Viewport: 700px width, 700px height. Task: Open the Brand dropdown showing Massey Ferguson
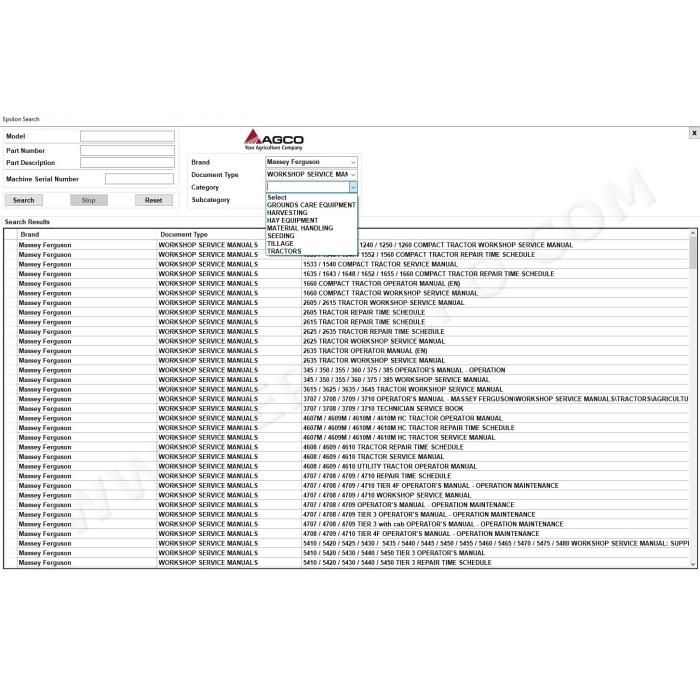pos(311,162)
